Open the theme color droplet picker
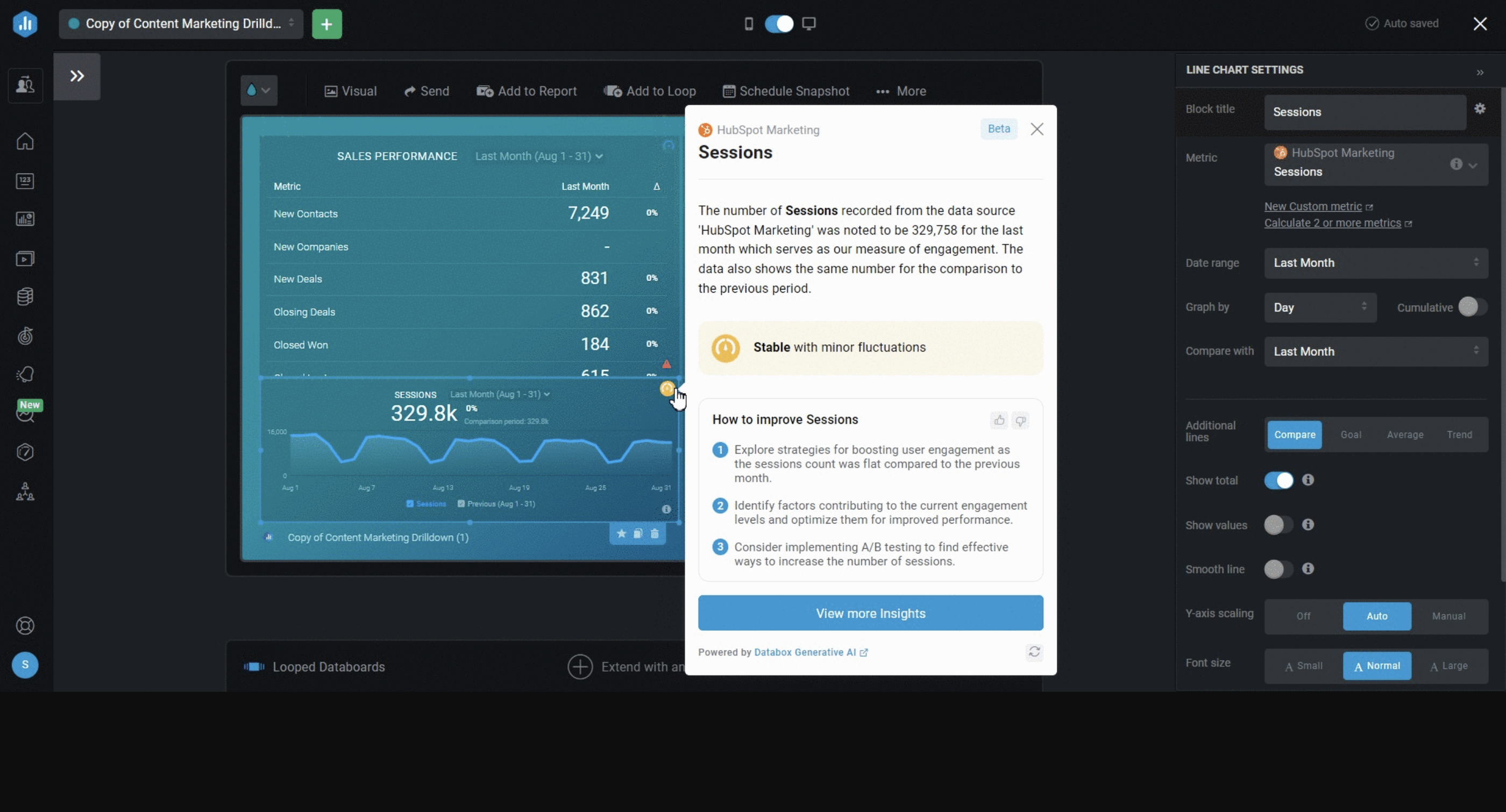 click(x=258, y=91)
